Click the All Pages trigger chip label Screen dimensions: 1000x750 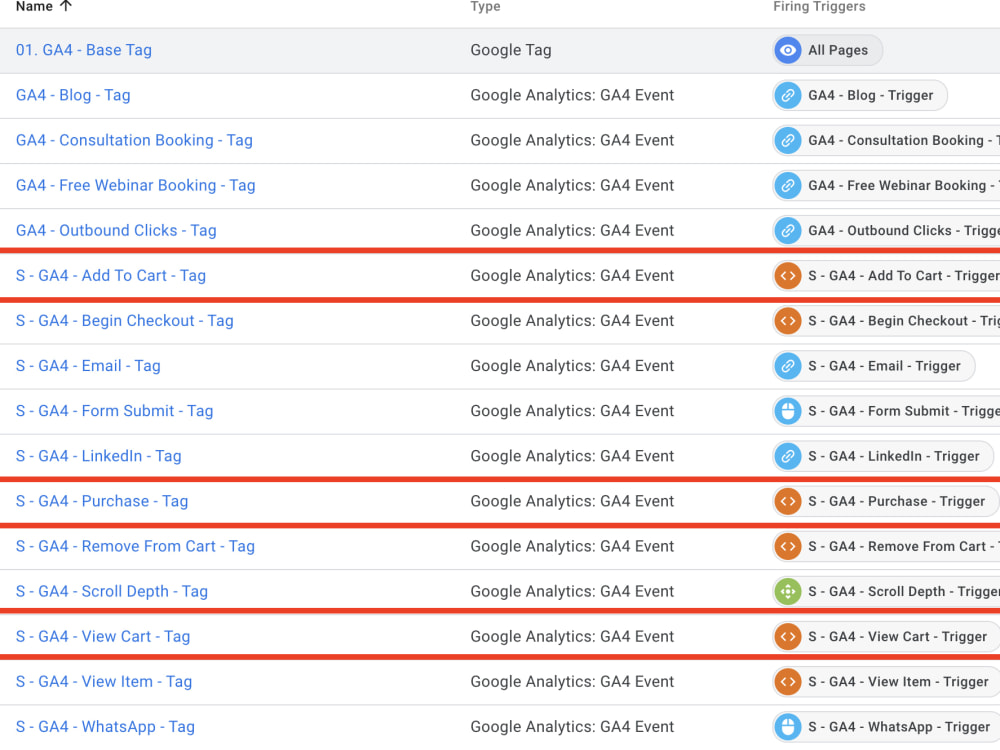[838, 50]
